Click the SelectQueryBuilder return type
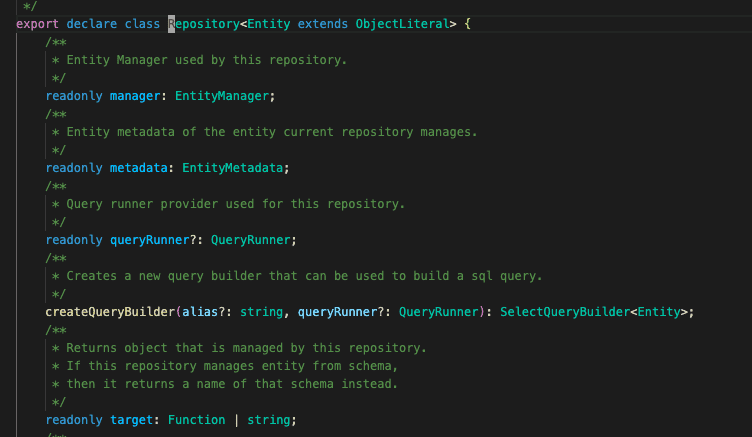752x437 pixels. tap(563, 312)
